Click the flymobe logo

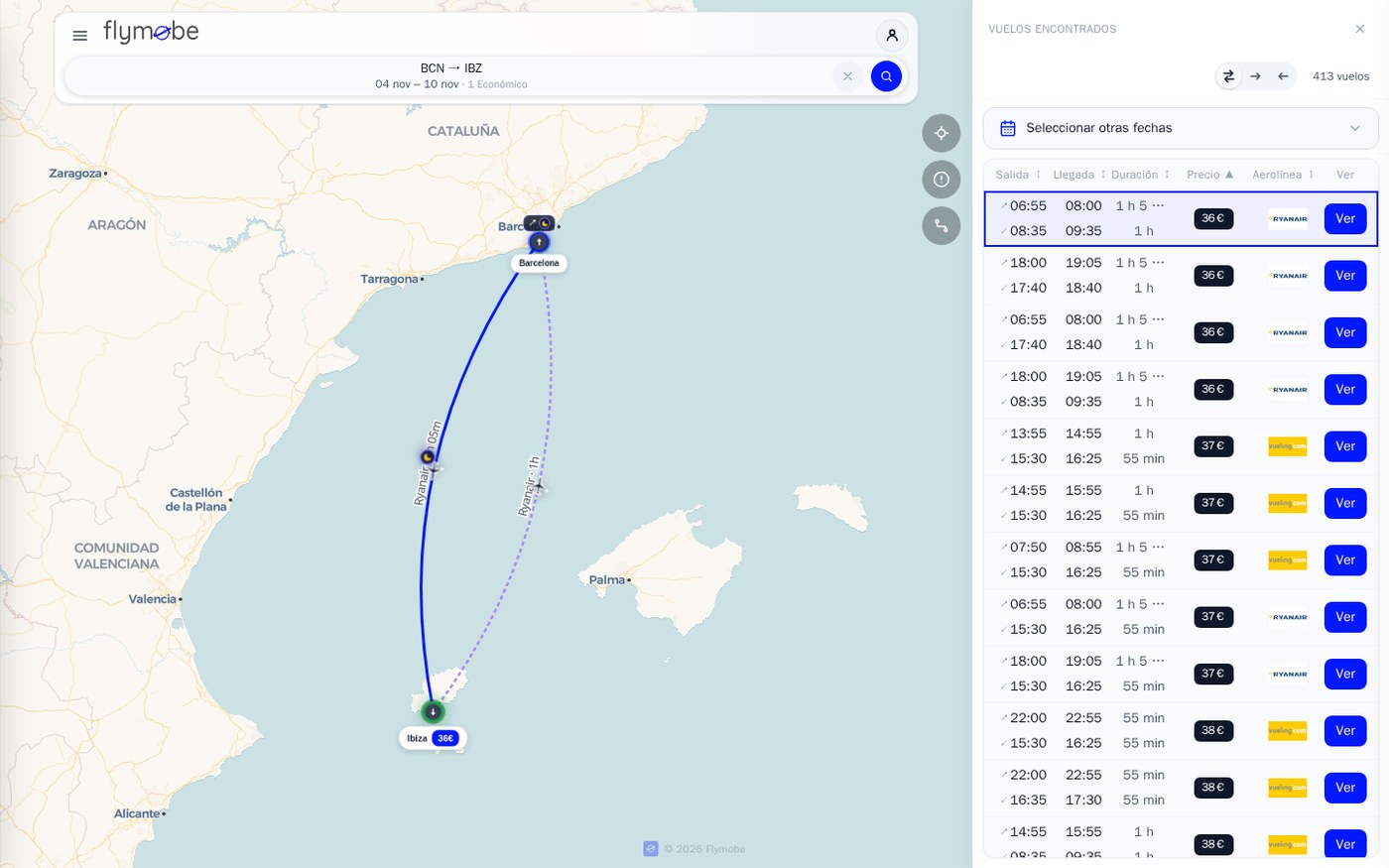(151, 33)
